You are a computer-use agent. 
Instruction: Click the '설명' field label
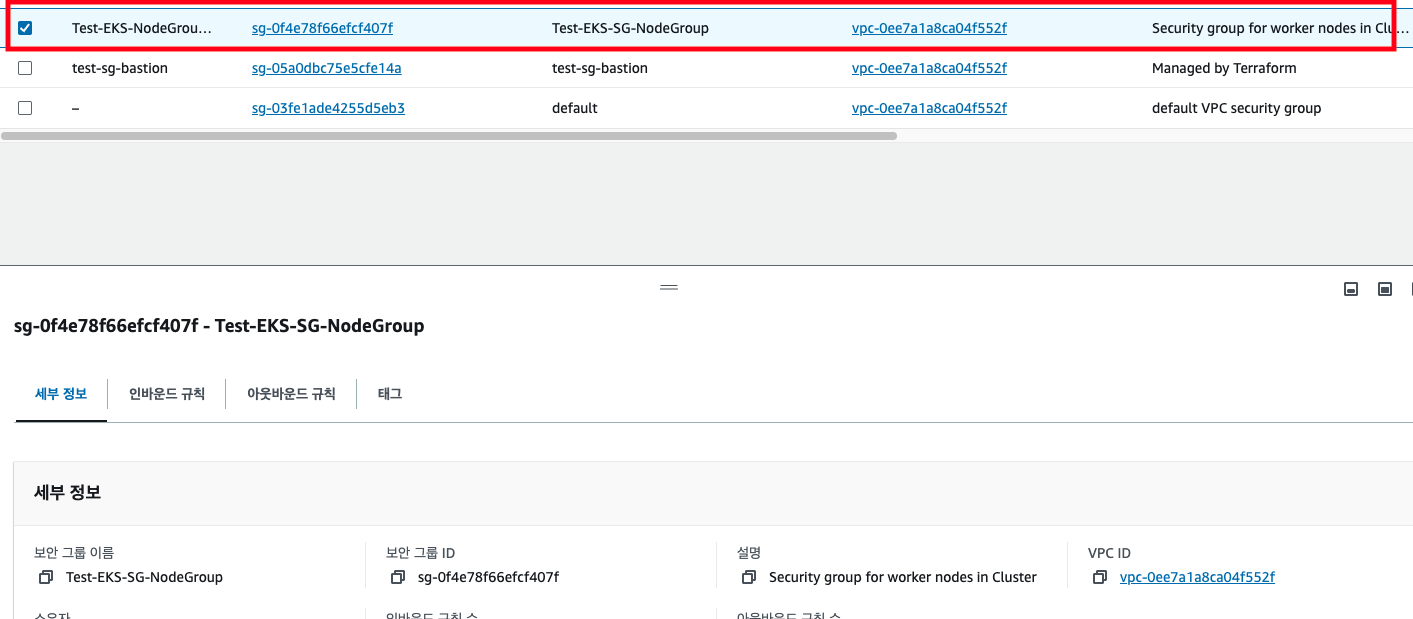pyautogui.click(x=749, y=553)
